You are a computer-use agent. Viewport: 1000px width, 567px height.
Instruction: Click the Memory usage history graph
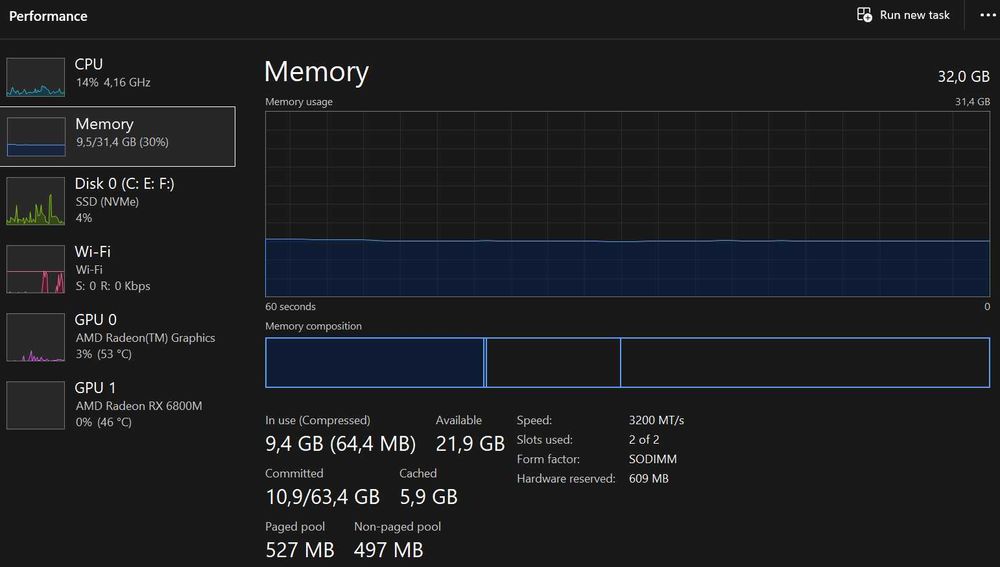click(628, 204)
